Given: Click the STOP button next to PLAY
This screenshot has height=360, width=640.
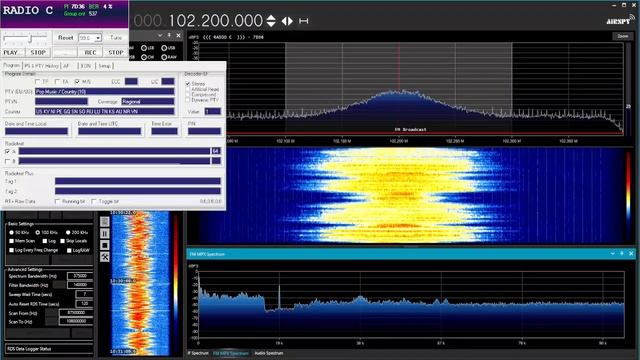Looking at the screenshot, I should coord(38,53).
